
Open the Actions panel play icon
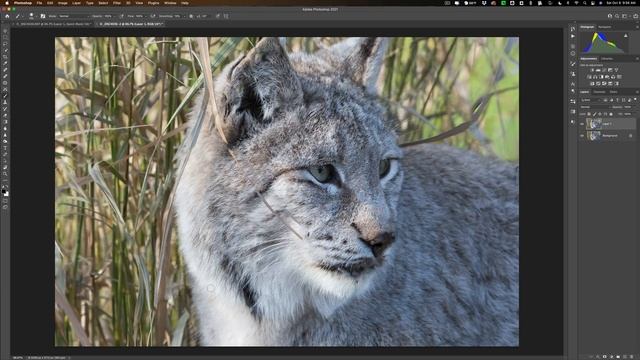pos(573,36)
